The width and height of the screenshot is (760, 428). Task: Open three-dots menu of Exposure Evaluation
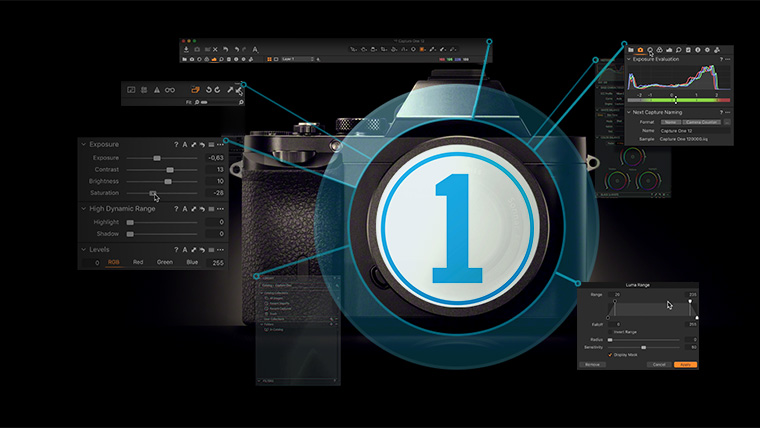[728, 59]
